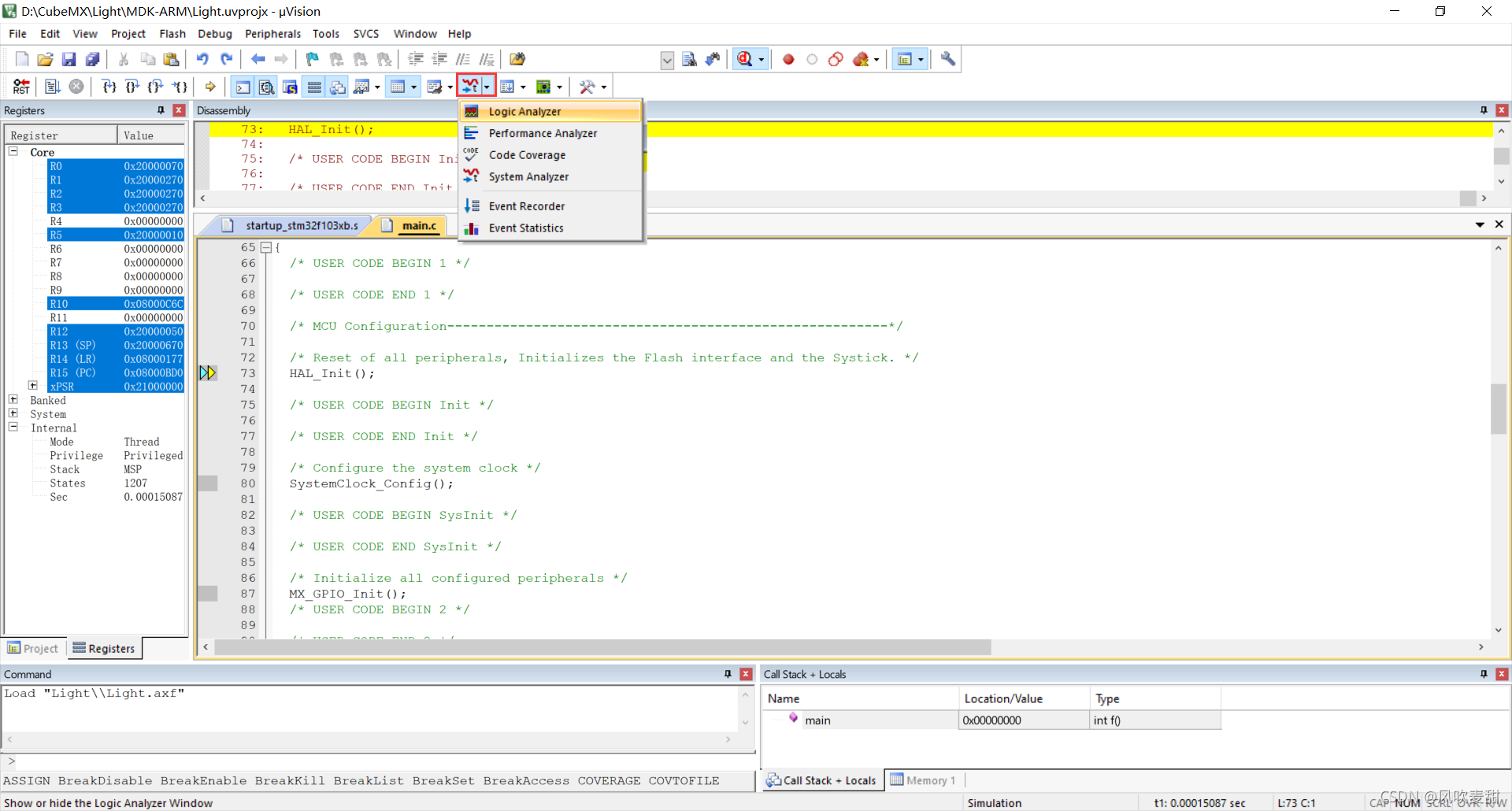This screenshot has height=811, width=1512.
Task: Click the Navigate Backwards arrow icon
Action: click(x=258, y=59)
